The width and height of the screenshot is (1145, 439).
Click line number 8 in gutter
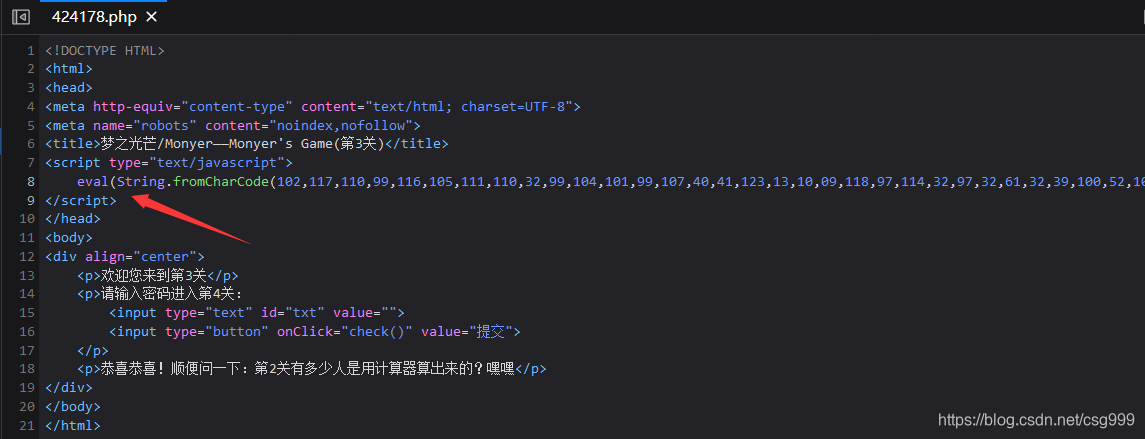[30, 181]
